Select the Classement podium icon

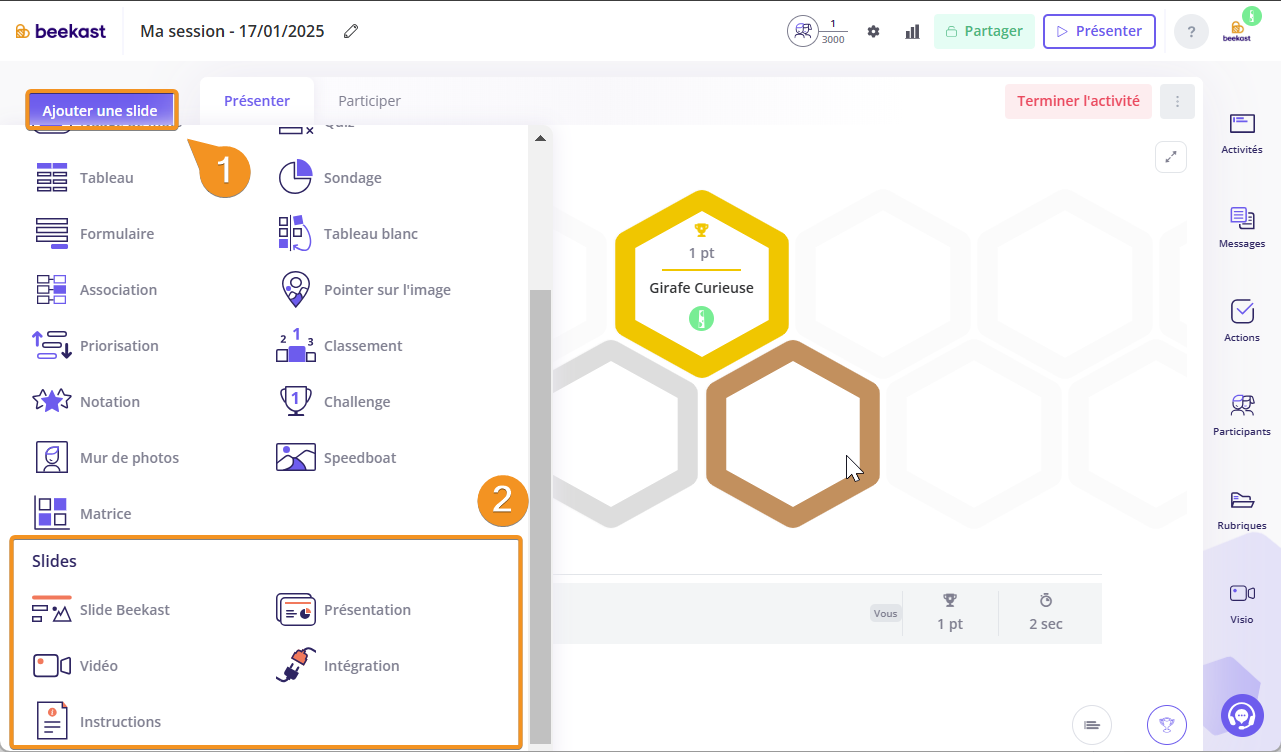click(x=295, y=345)
